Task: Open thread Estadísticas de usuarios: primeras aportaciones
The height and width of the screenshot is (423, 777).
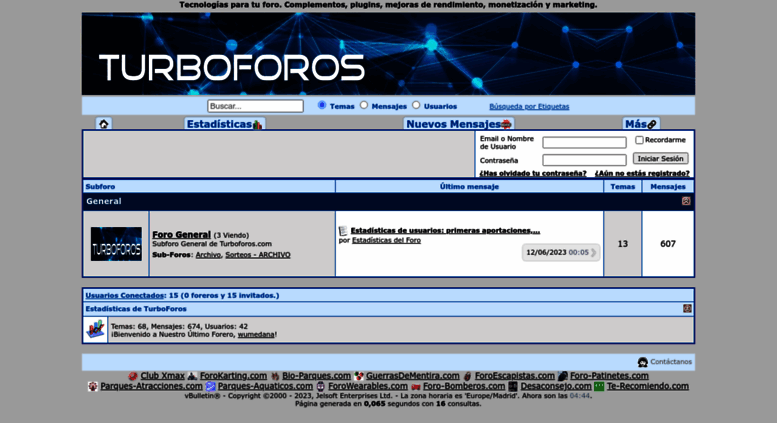Action: (445, 230)
